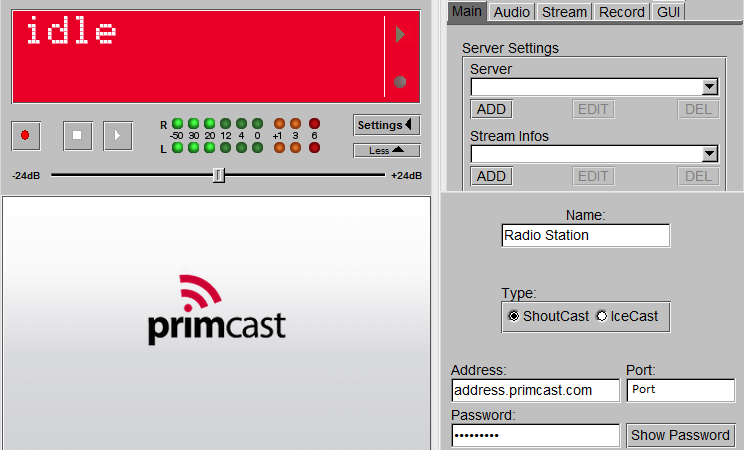The image size is (744, 450).
Task: Open the GUI tab
Action: (669, 12)
